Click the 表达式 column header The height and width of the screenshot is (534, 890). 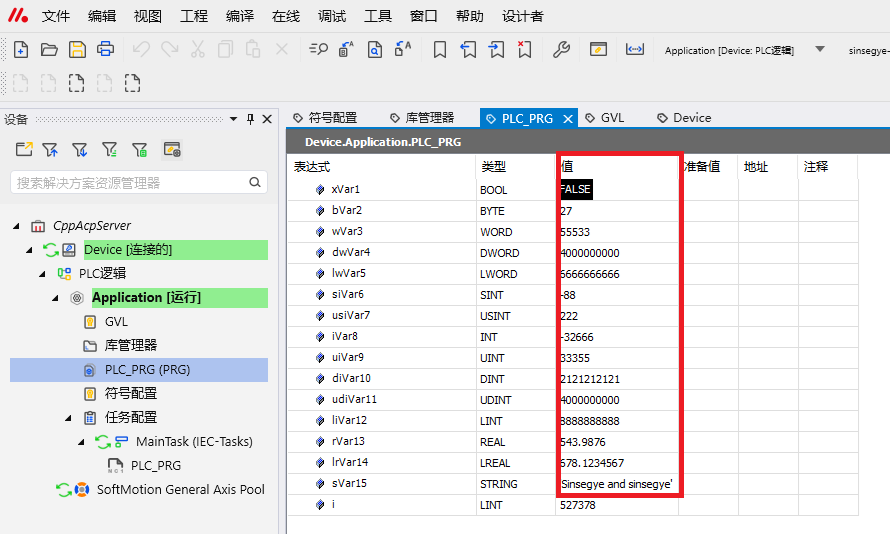point(312,167)
